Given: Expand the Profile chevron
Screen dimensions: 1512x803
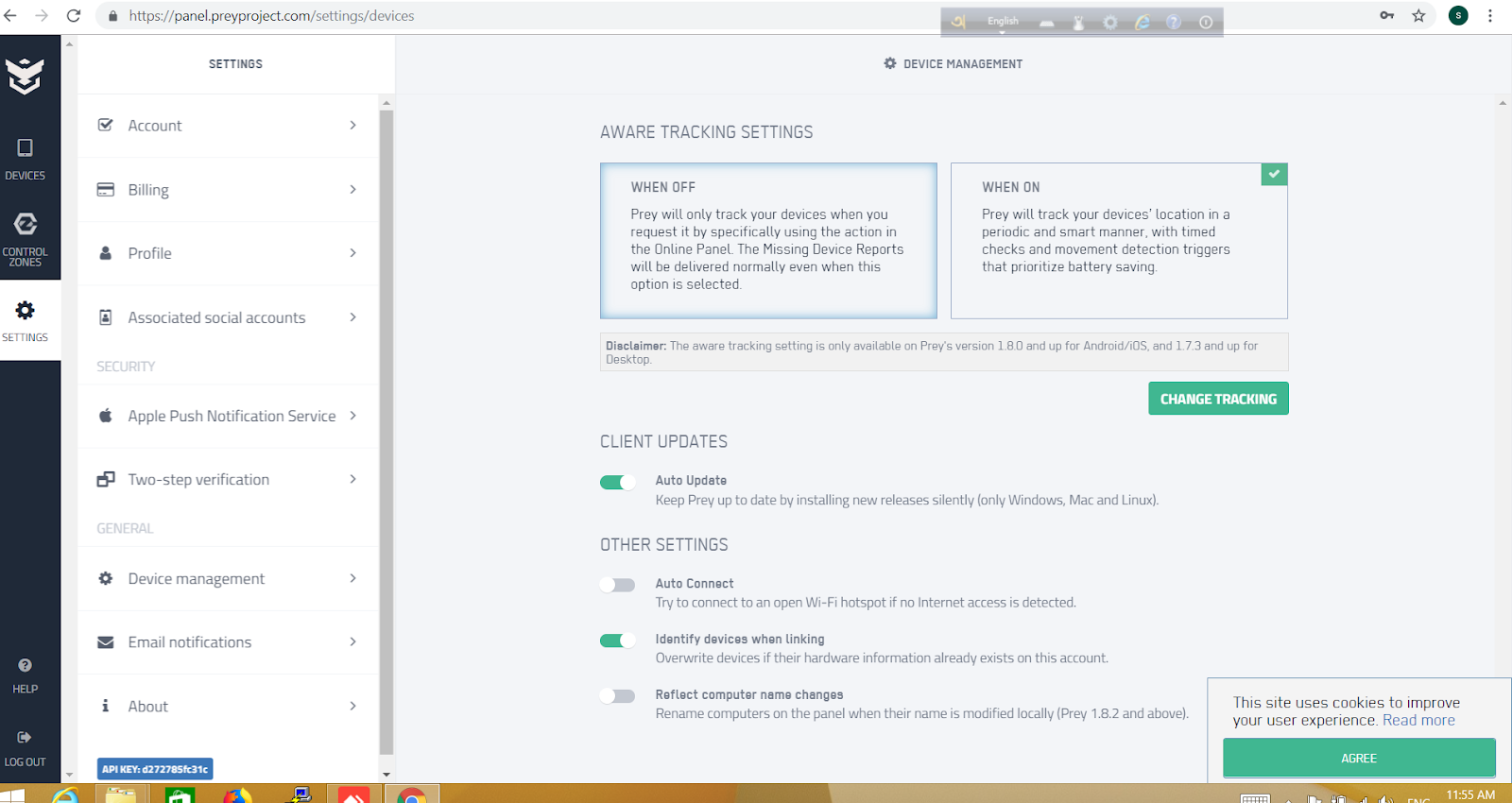Looking at the screenshot, I should tap(352, 252).
